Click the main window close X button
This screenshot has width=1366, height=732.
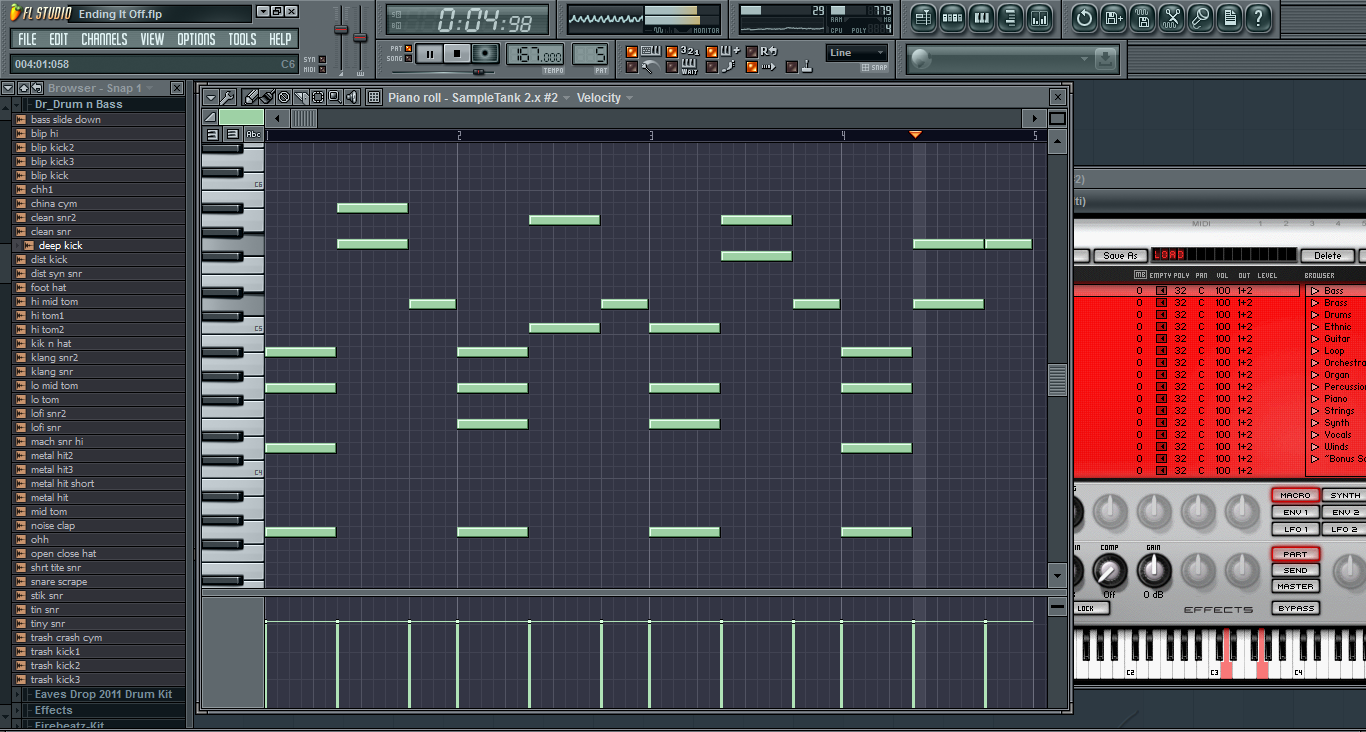291,11
